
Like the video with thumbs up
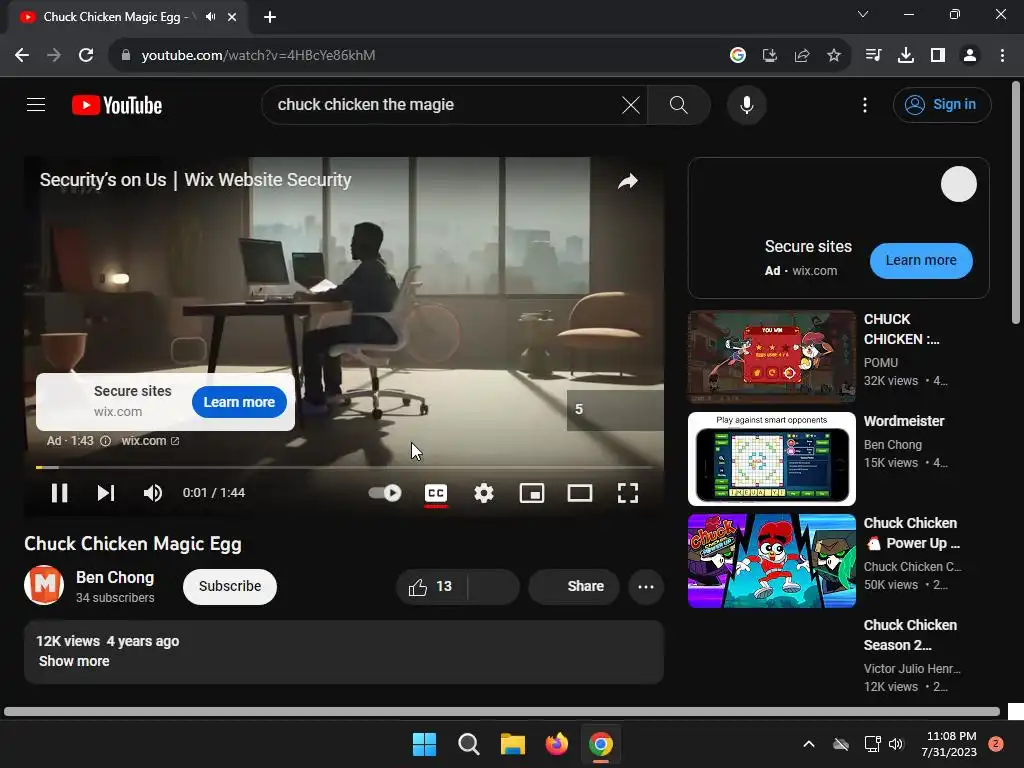pyautogui.click(x=431, y=586)
